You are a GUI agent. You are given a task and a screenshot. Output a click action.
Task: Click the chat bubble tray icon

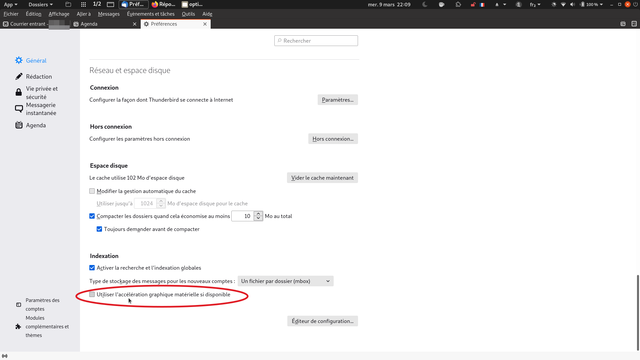[441, 4]
